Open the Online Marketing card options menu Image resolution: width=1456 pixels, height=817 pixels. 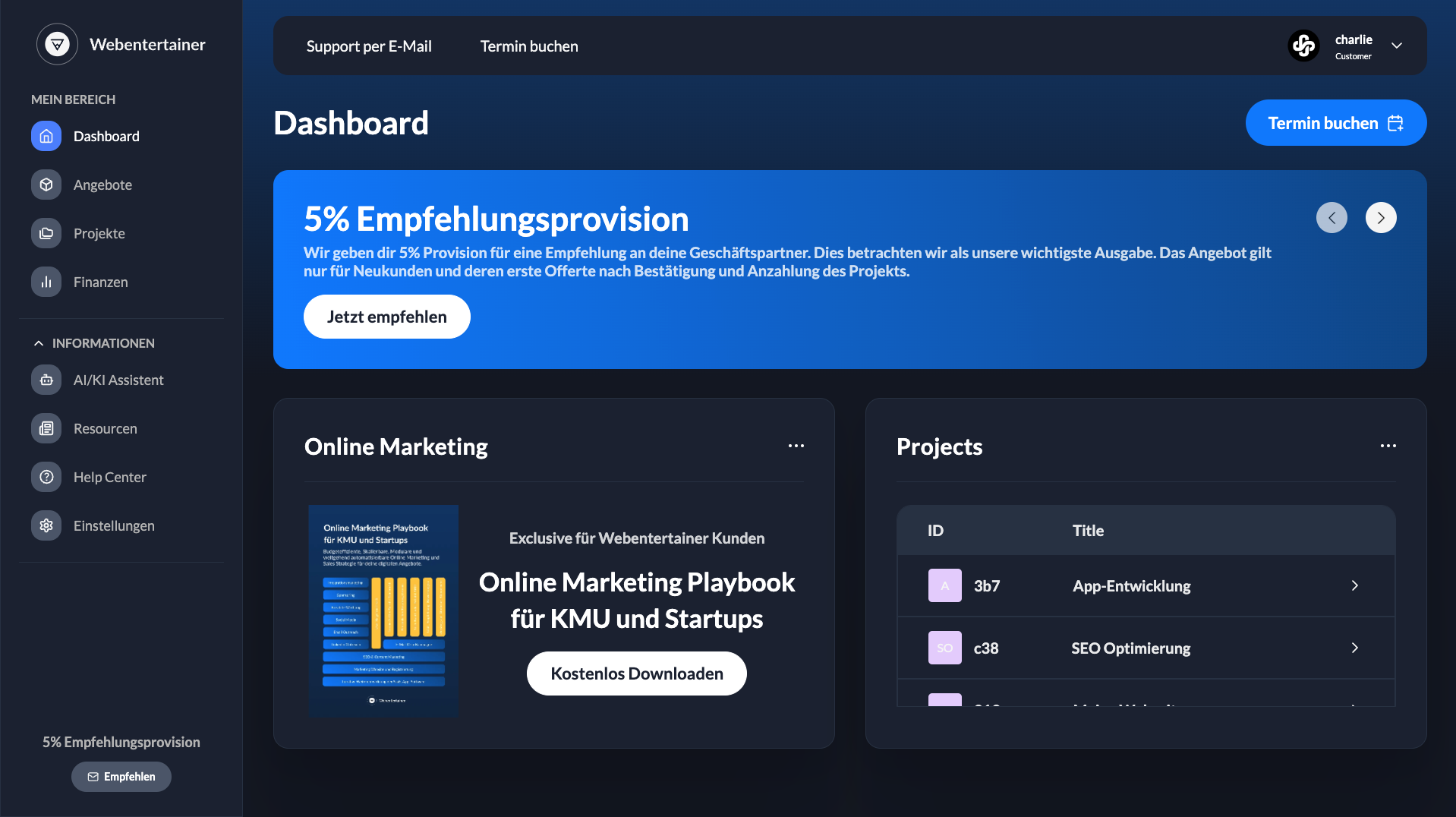click(796, 446)
